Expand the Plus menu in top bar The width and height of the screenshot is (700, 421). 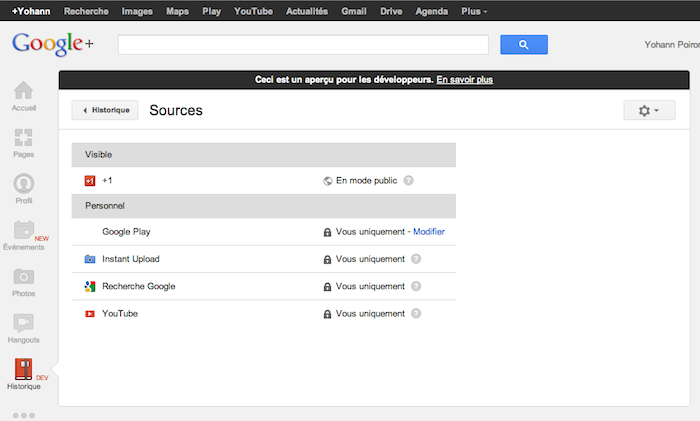(474, 11)
